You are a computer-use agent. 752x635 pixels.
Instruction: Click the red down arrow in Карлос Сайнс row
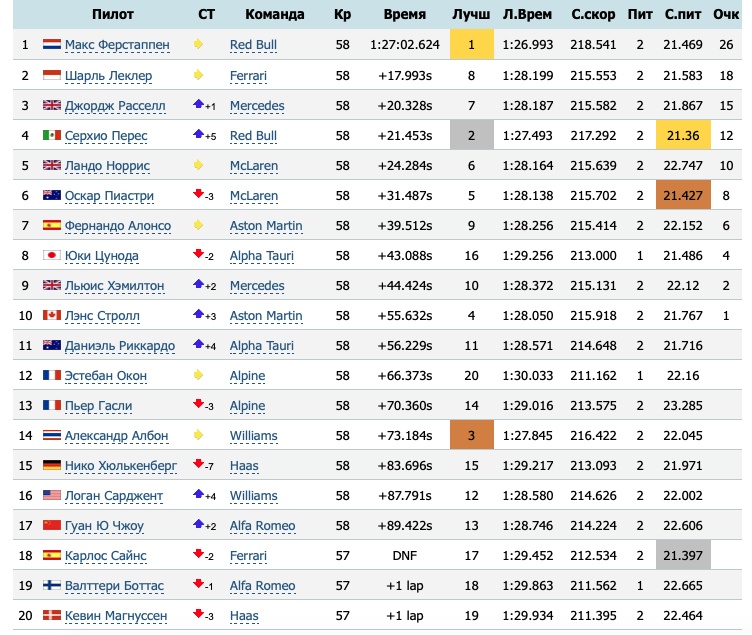tap(198, 553)
